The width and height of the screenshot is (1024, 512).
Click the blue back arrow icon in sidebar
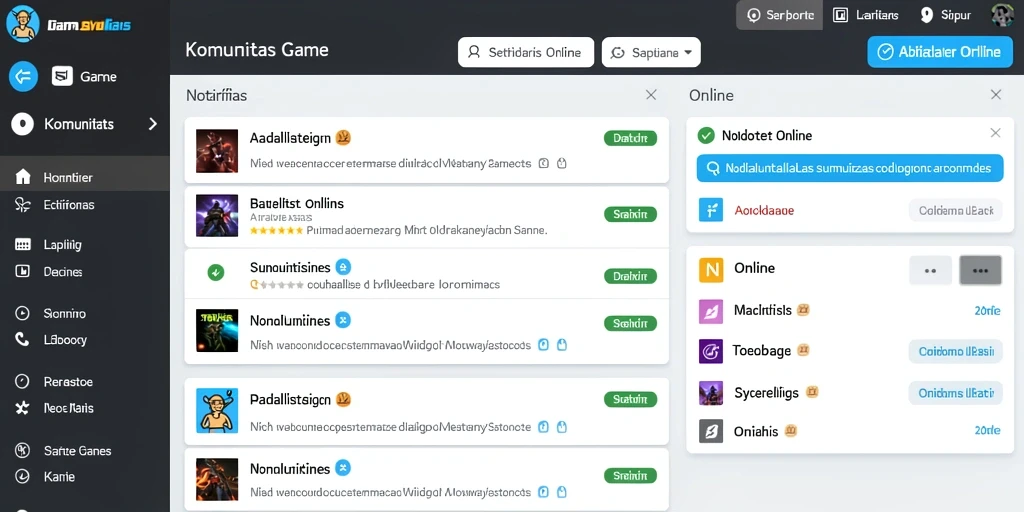(23, 77)
